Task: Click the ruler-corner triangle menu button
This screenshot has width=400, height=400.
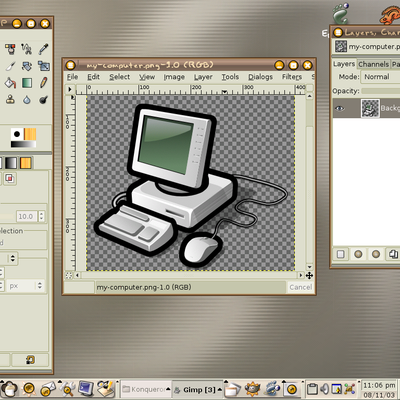Action: 70,89
